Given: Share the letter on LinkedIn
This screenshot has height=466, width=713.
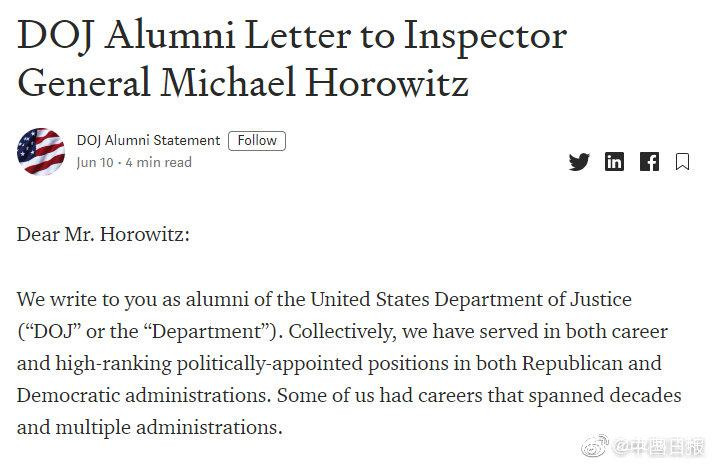Looking at the screenshot, I should (x=615, y=162).
